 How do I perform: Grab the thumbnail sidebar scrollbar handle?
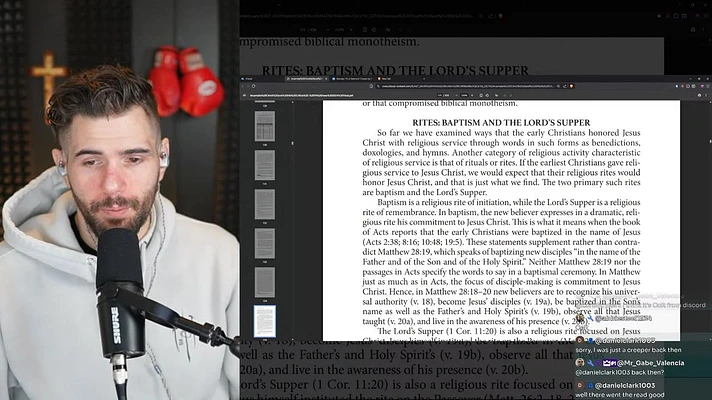pos(292,143)
